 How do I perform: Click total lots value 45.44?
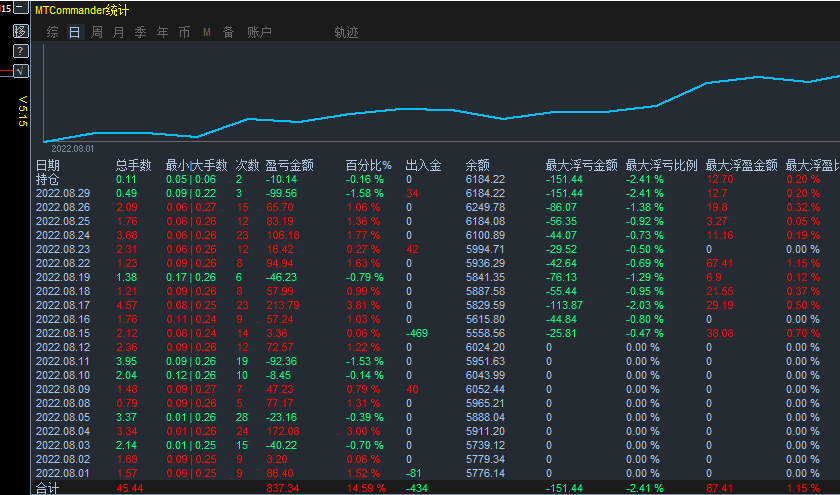click(130, 488)
